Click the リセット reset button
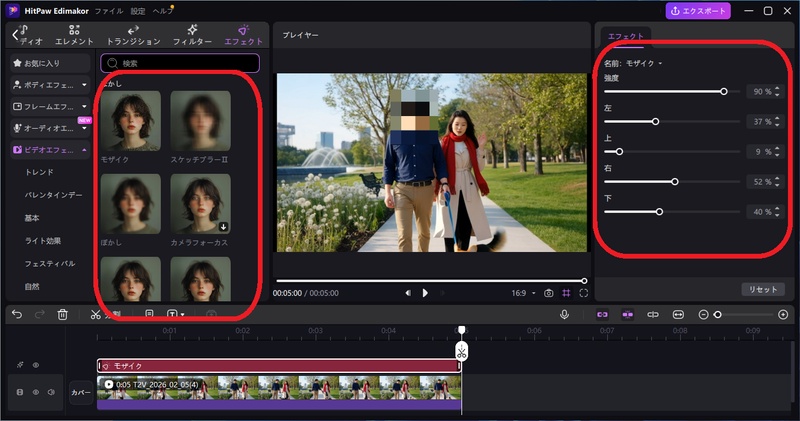The width and height of the screenshot is (800, 421). 763,289
